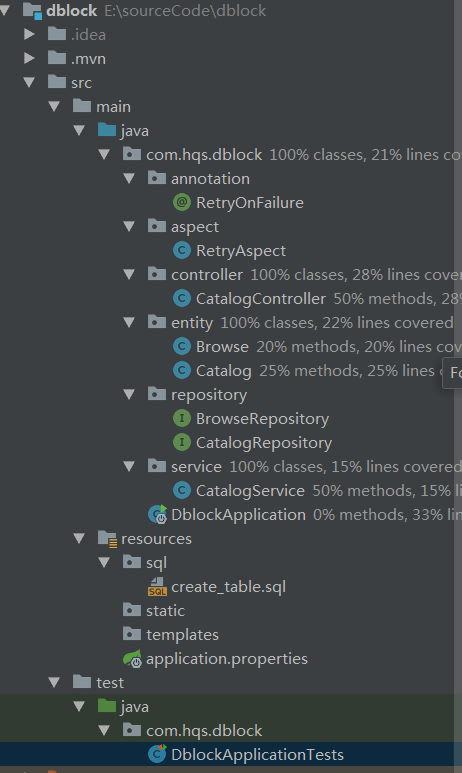Expand the .idea folder
Screen dimensions: 462x773
coord(29,34)
